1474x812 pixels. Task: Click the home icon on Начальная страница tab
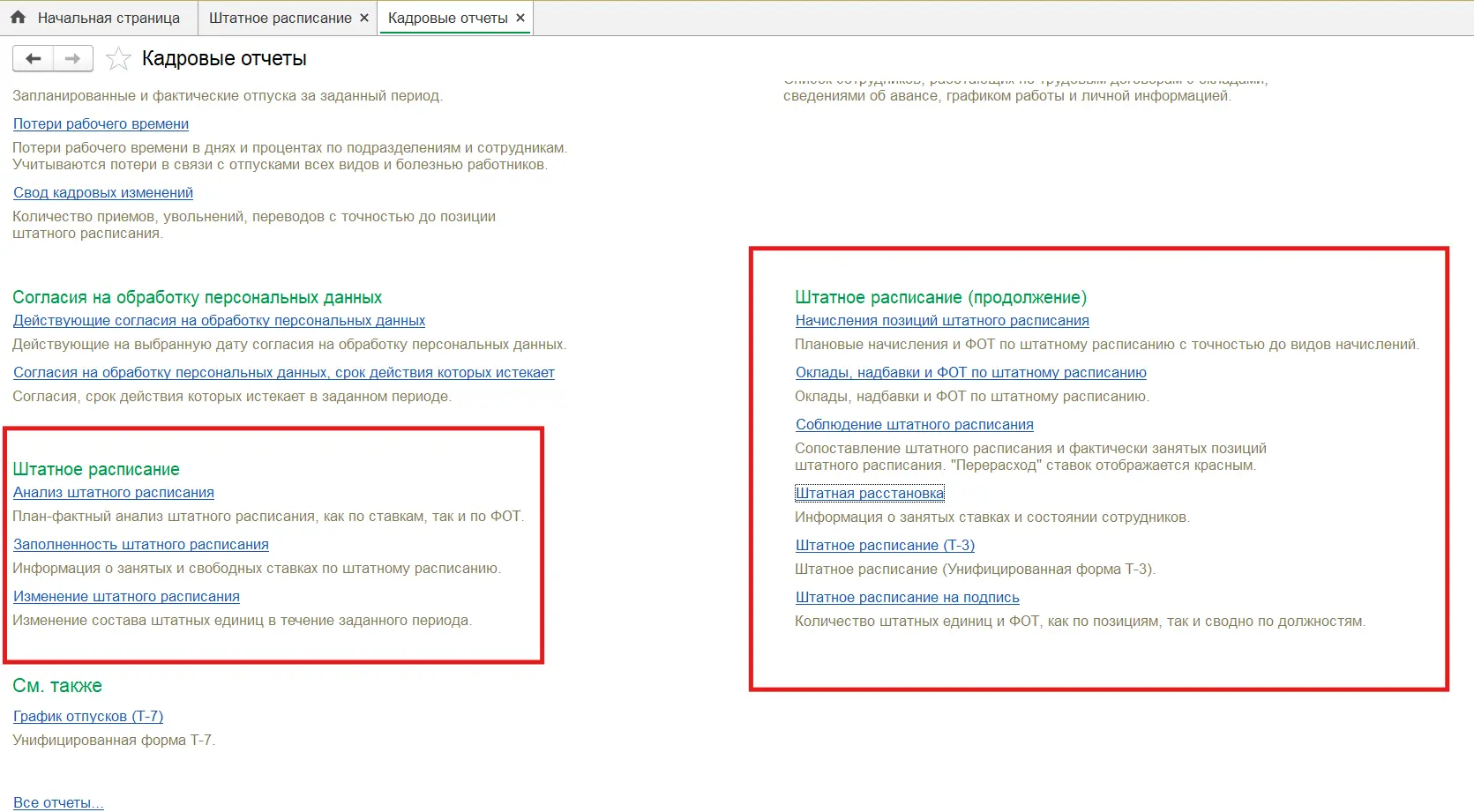tap(18, 18)
